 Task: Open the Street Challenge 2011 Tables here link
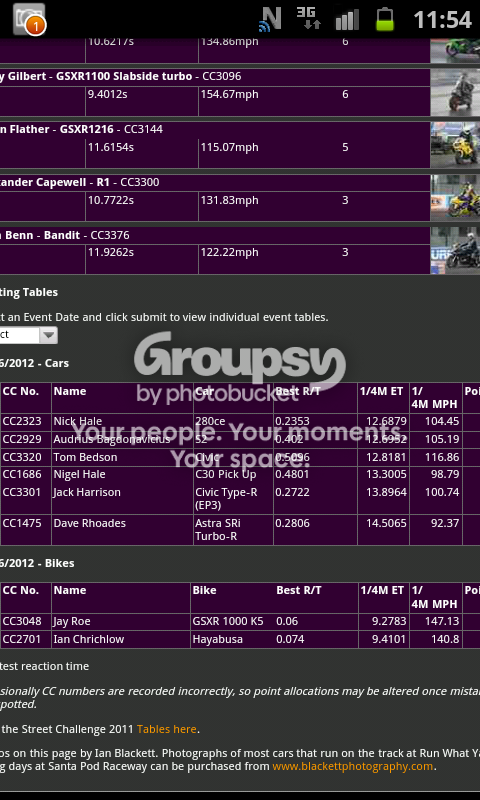pos(166,729)
